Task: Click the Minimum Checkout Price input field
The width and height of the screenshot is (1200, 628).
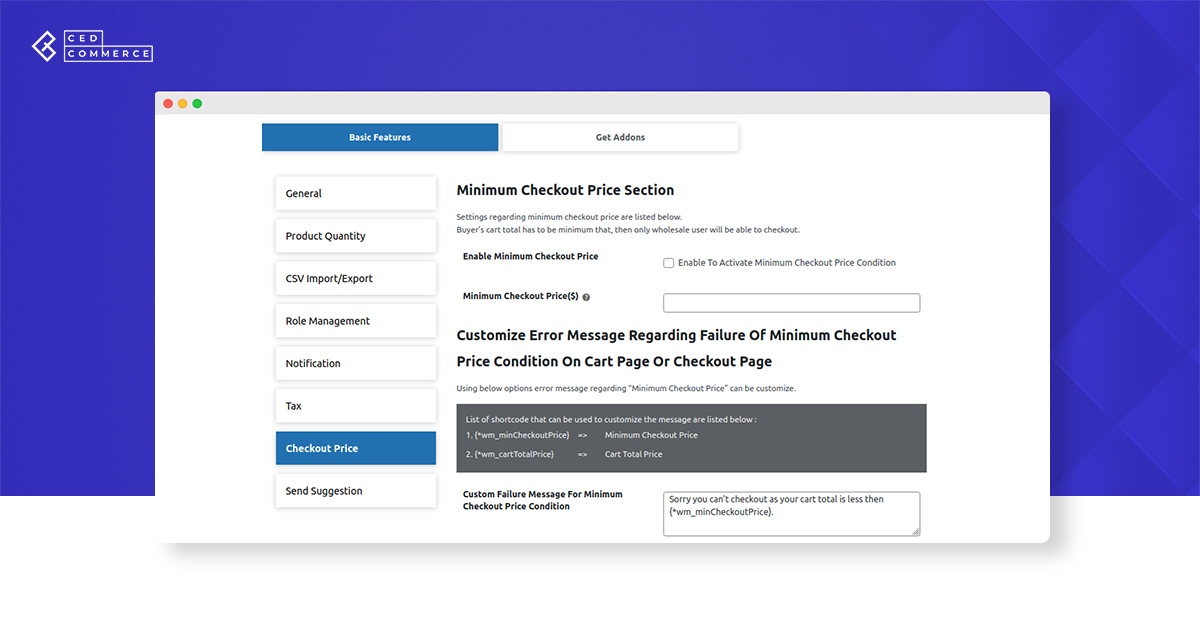Action: tap(791, 303)
